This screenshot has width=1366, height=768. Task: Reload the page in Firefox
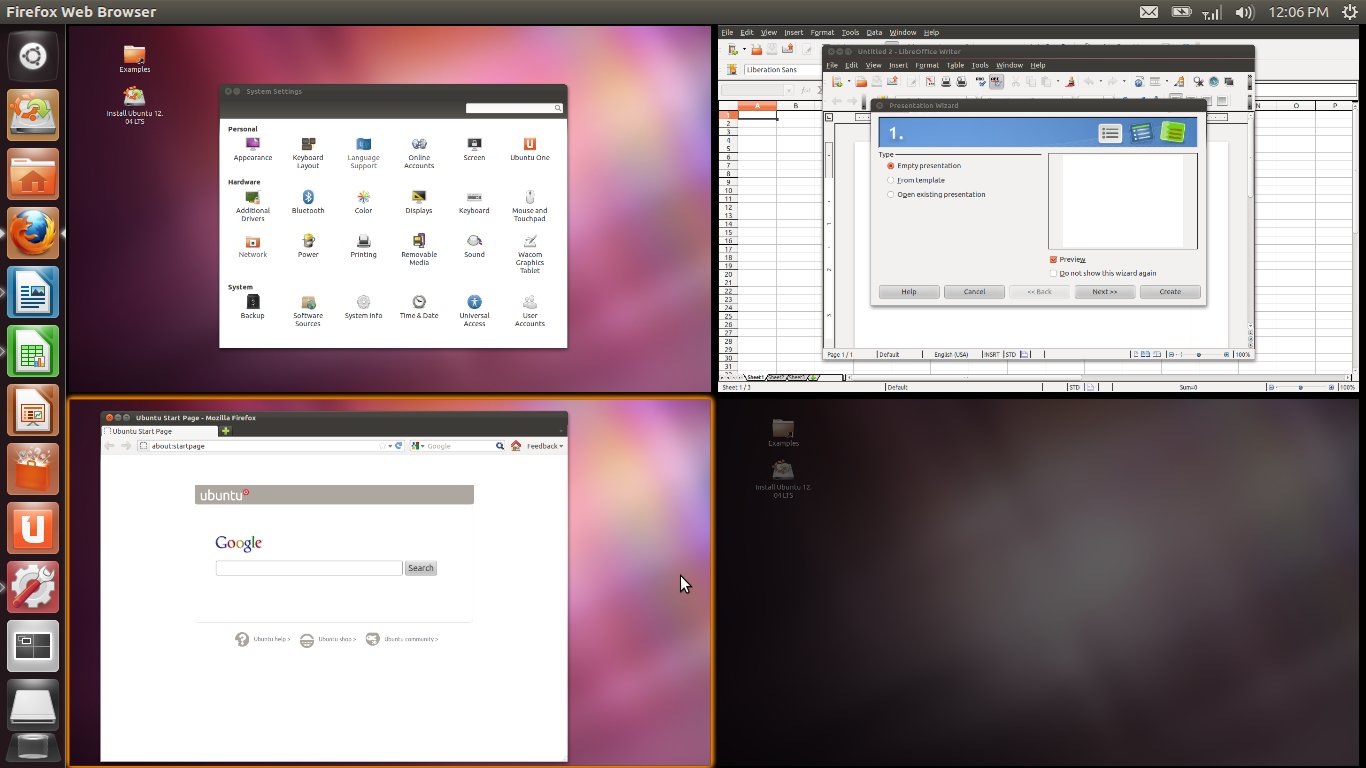(399, 446)
